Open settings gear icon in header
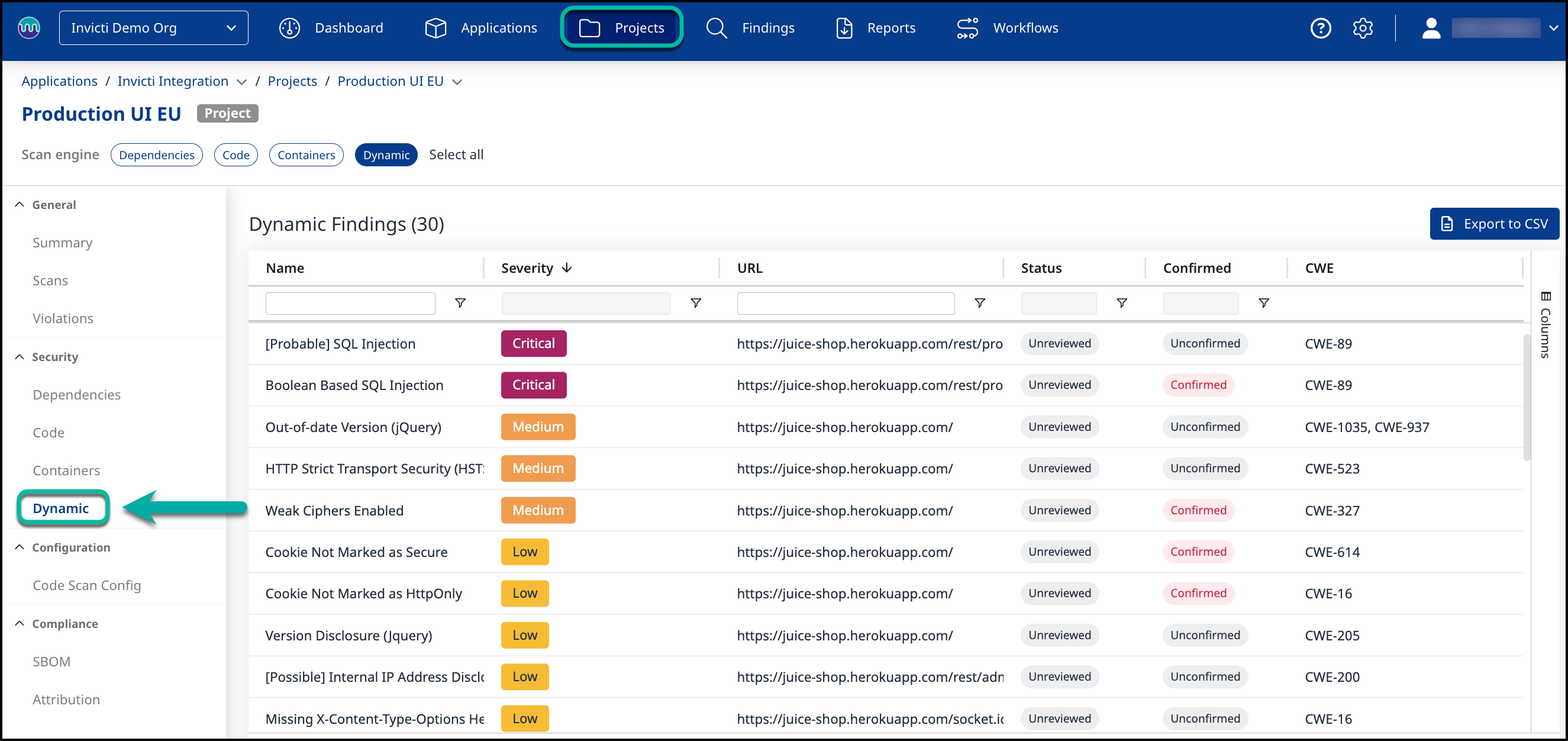The height and width of the screenshot is (741, 1568). coord(1362,28)
